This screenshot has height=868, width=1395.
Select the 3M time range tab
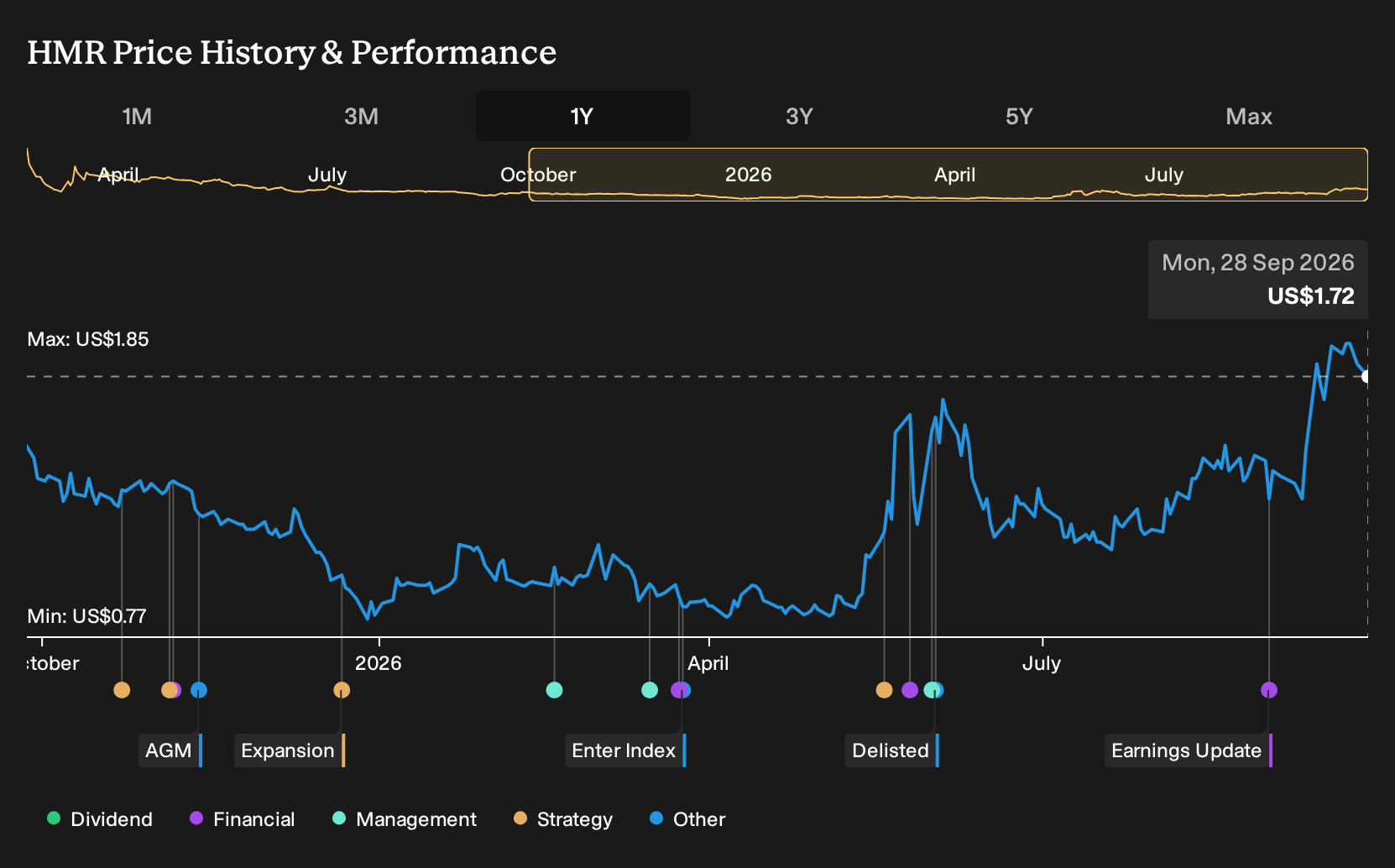click(x=362, y=116)
